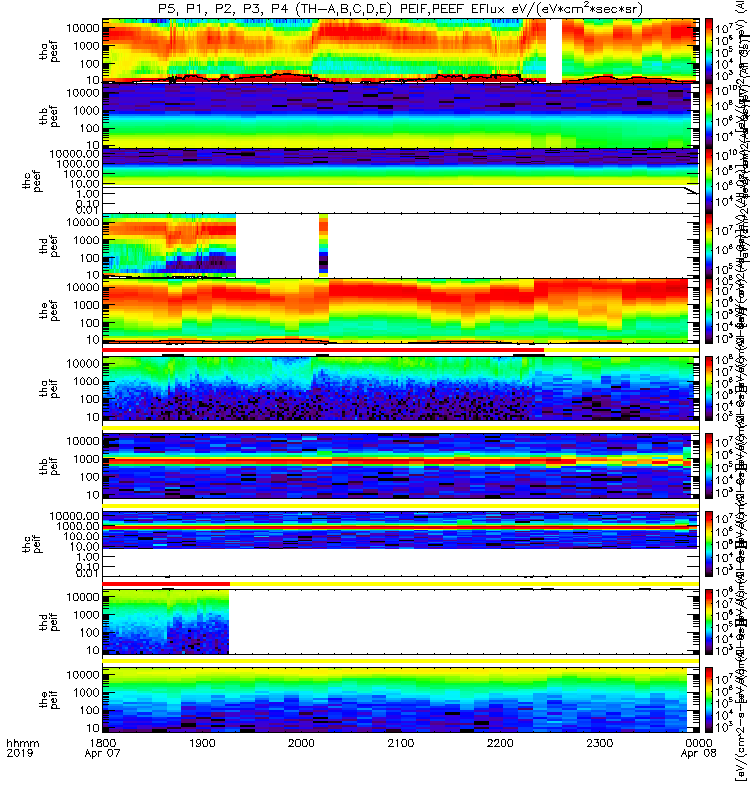Image resolution: width=750 pixels, height=800 pixels.
Task: Click the 2000 time axis label
Action: pyautogui.click(x=301, y=743)
